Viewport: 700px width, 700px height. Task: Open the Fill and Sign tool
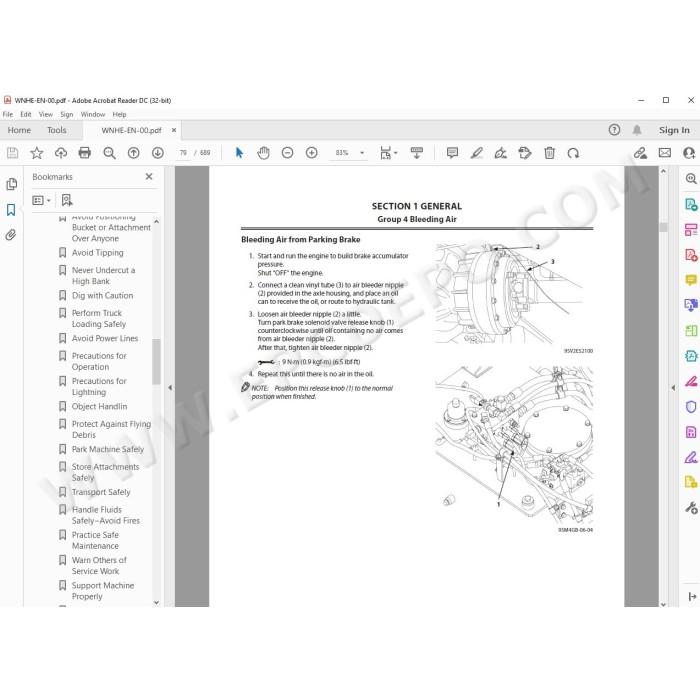[500, 153]
